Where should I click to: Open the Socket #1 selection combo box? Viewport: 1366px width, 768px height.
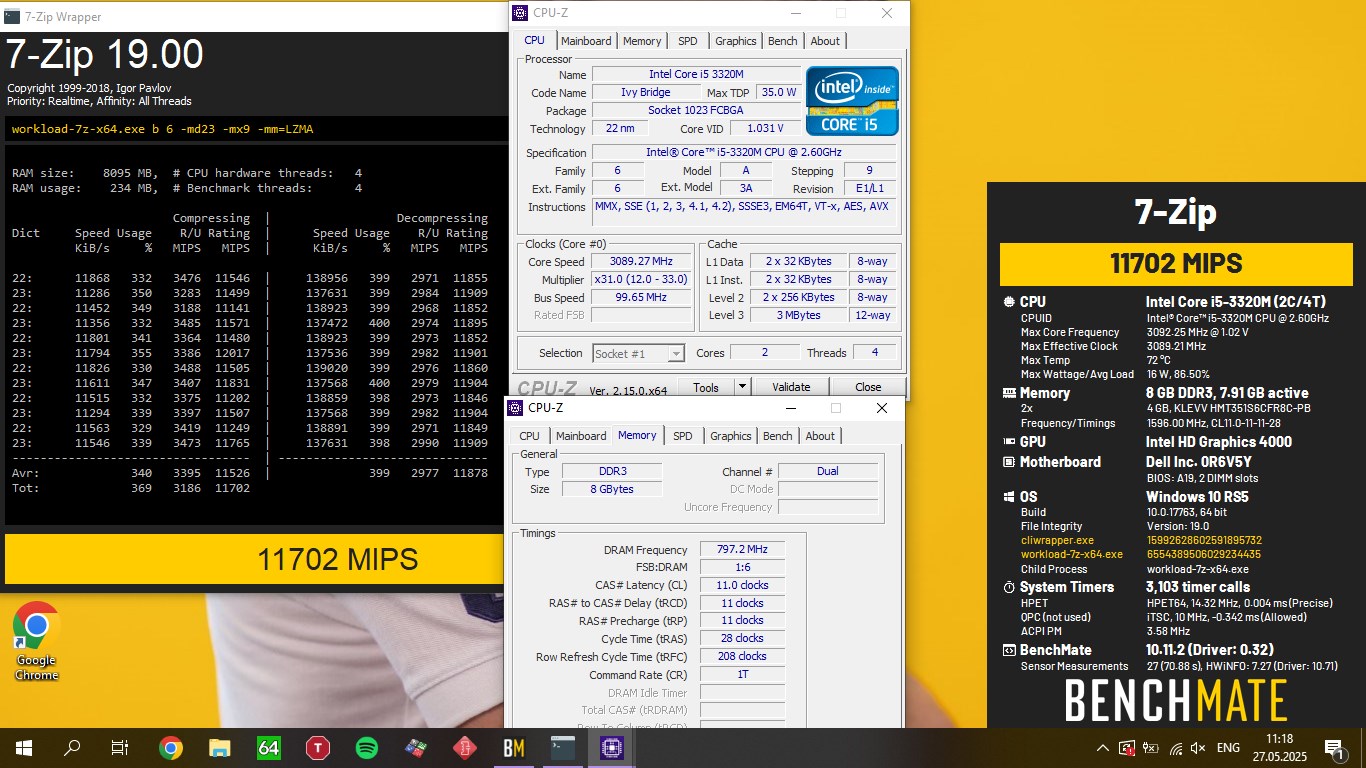point(638,353)
